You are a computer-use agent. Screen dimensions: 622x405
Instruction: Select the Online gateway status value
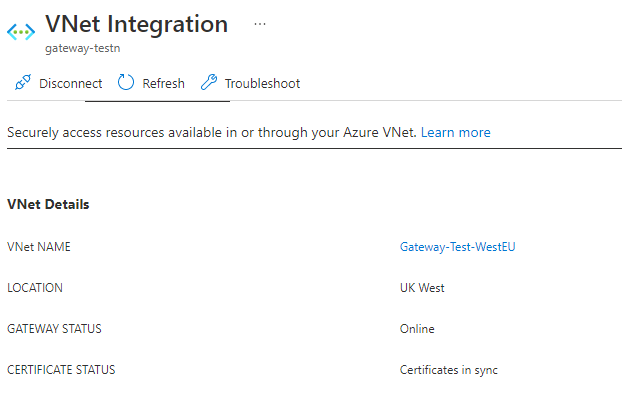[x=417, y=328]
